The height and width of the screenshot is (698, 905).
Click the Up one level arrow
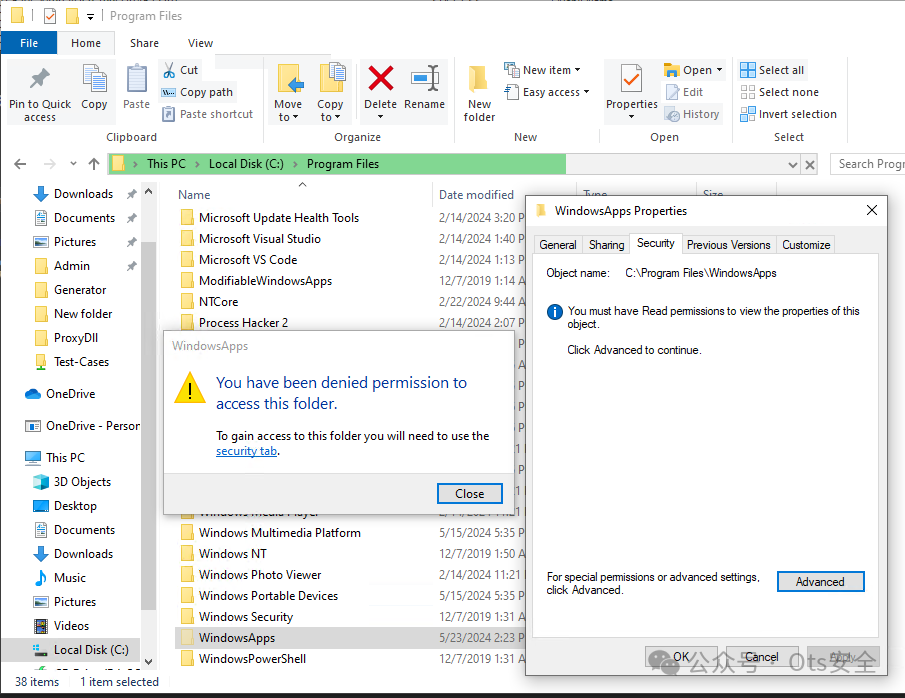(x=94, y=164)
